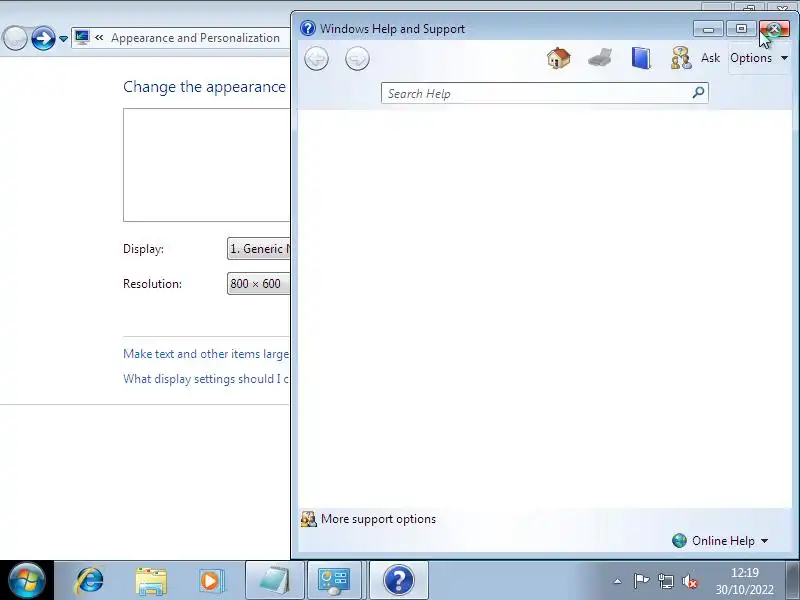Open the Resolution 800 × 600 dropdown
Image resolution: width=800 pixels, height=600 pixels.
click(x=258, y=284)
